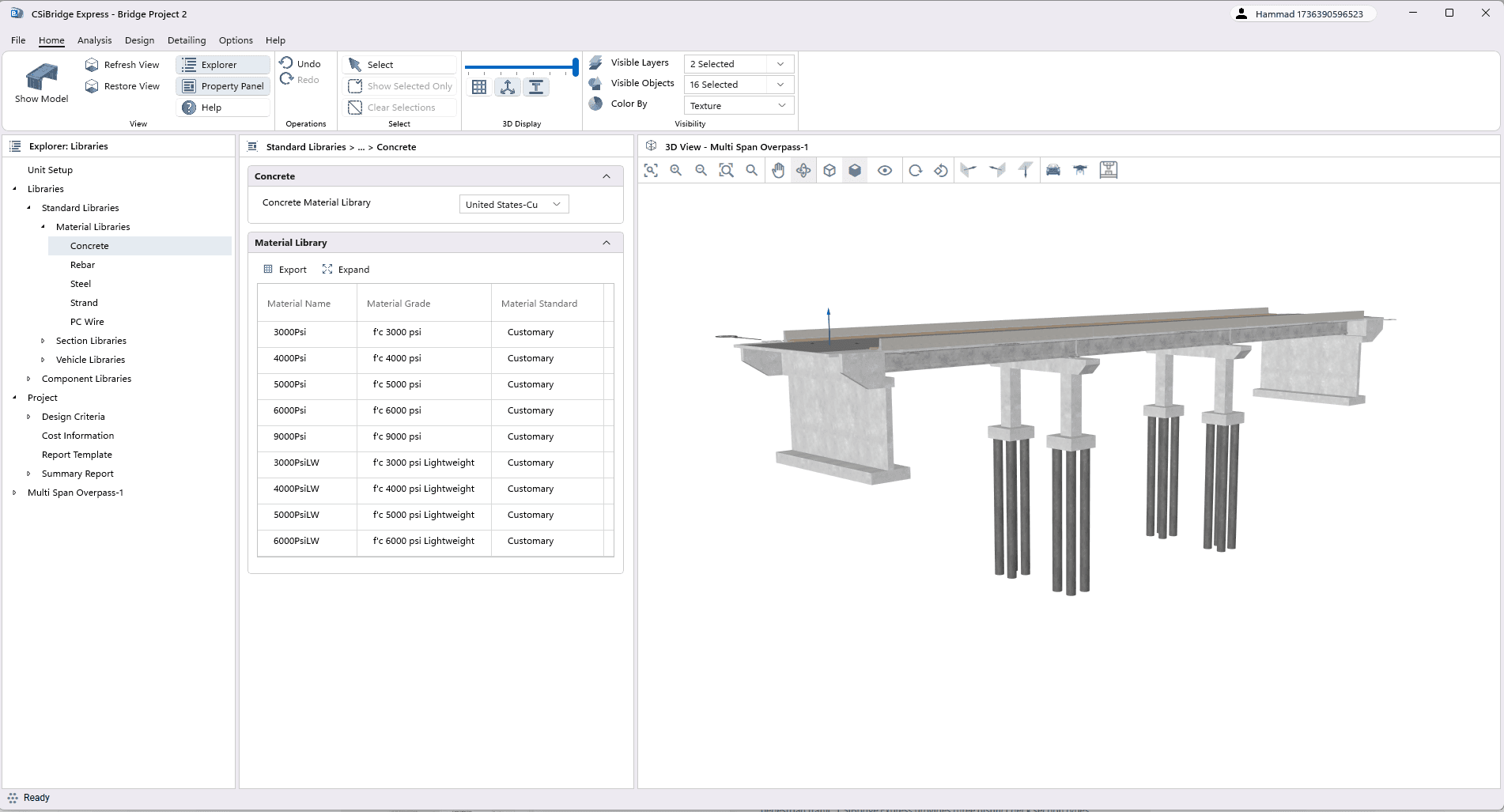
Task: Click Export in Material Library
Action: point(285,270)
